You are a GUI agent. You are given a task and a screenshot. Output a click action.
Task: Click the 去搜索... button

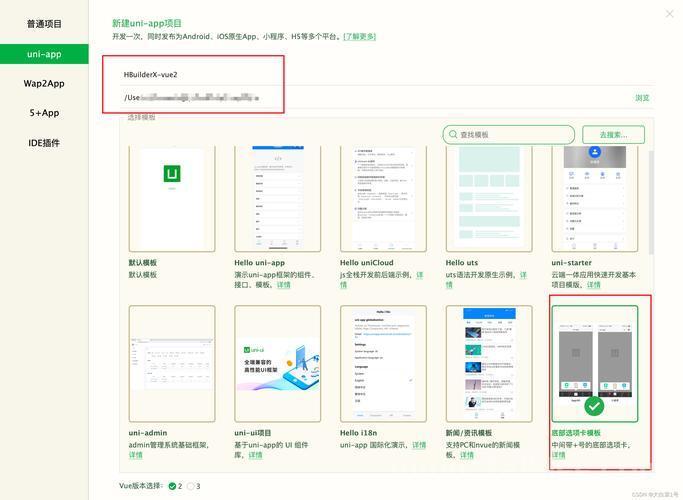coord(613,135)
